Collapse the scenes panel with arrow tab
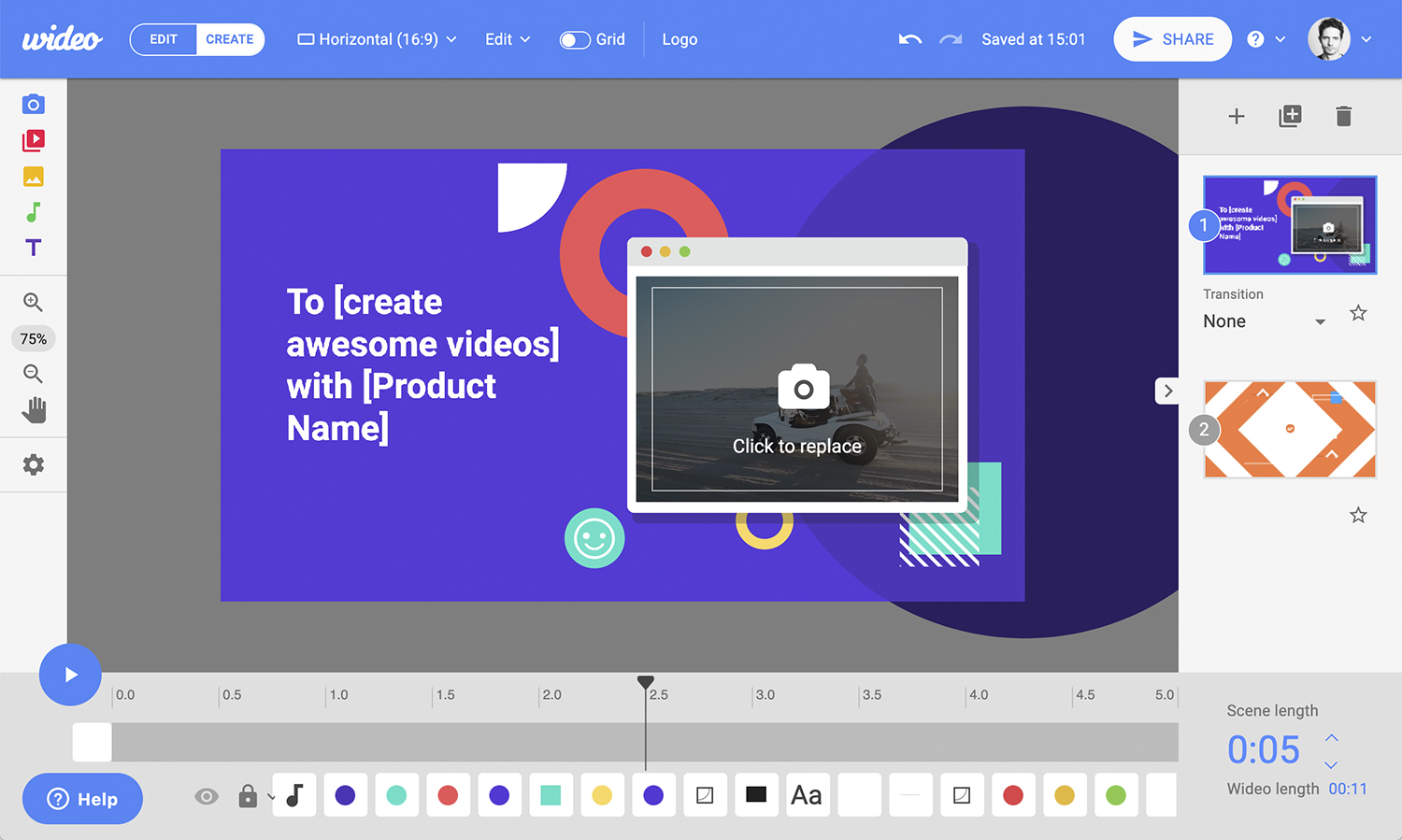The image size is (1402, 840). 1167,391
